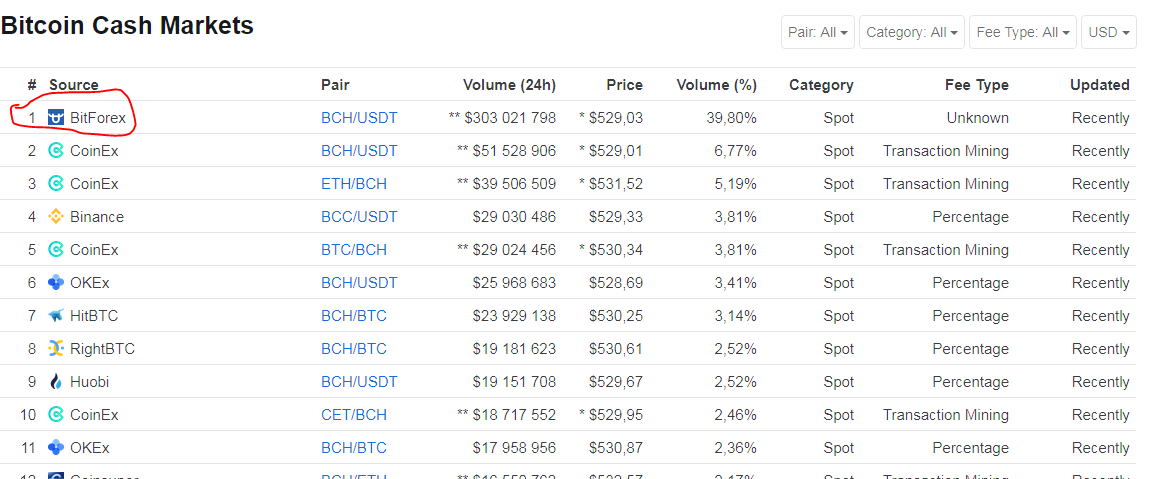Click CoinEx logo in BTC/BCH row
Image resolution: width=1161 pixels, height=479 pixels.
56,249
